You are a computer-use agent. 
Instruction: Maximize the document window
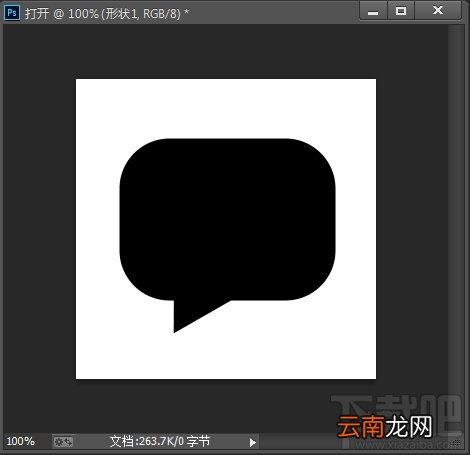401,11
